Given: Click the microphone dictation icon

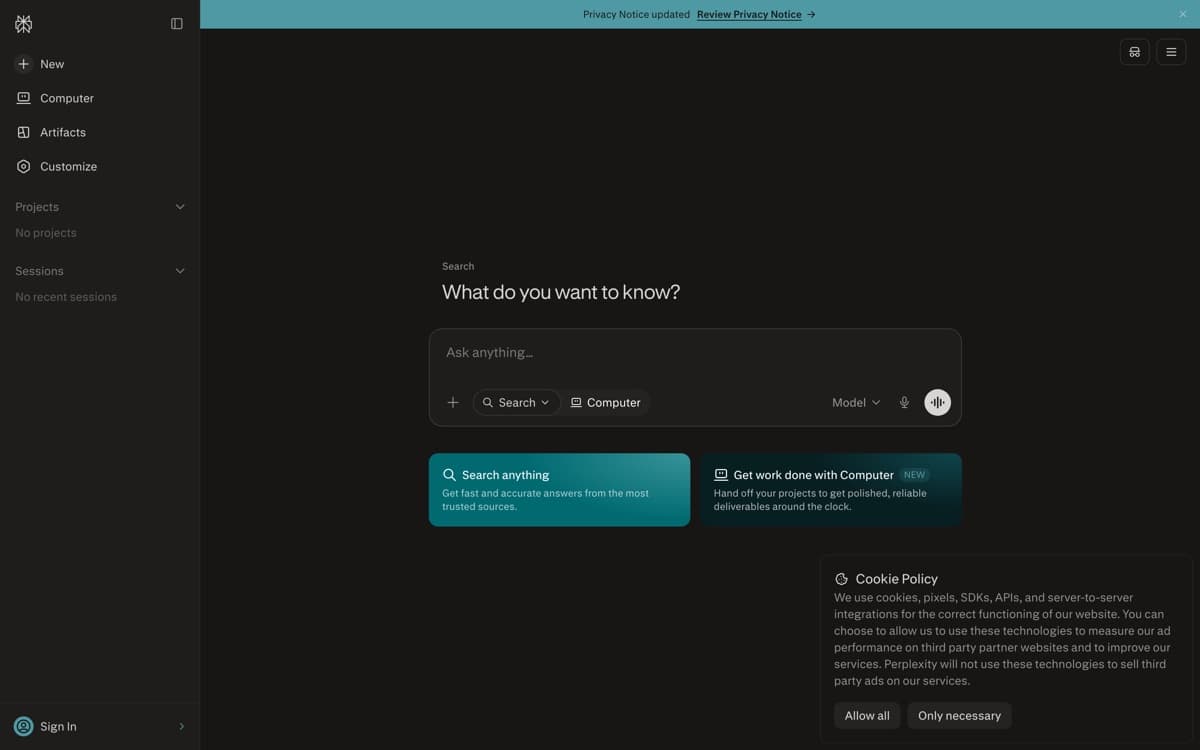Looking at the screenshot, I should tap(904, 402).
